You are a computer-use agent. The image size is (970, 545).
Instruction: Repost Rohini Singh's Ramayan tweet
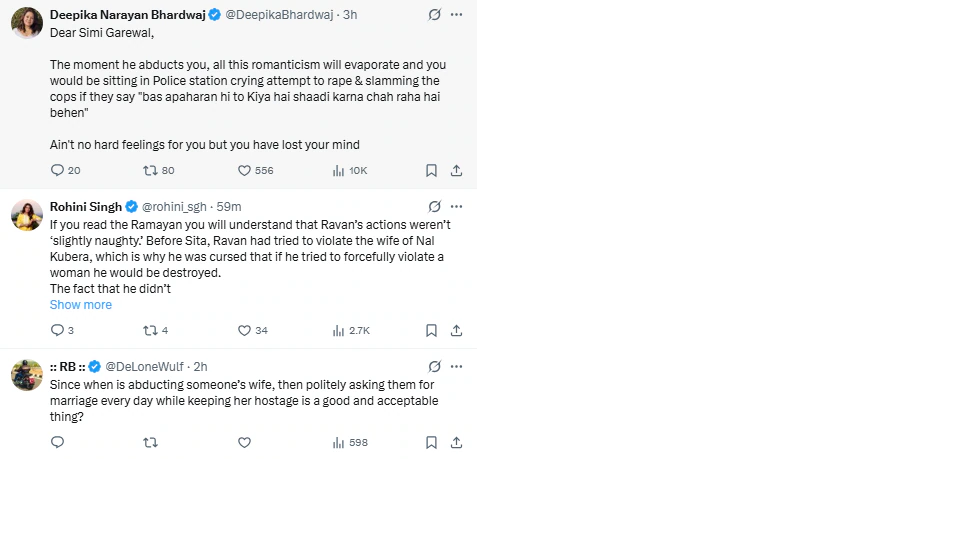click(x=151, y=331)
